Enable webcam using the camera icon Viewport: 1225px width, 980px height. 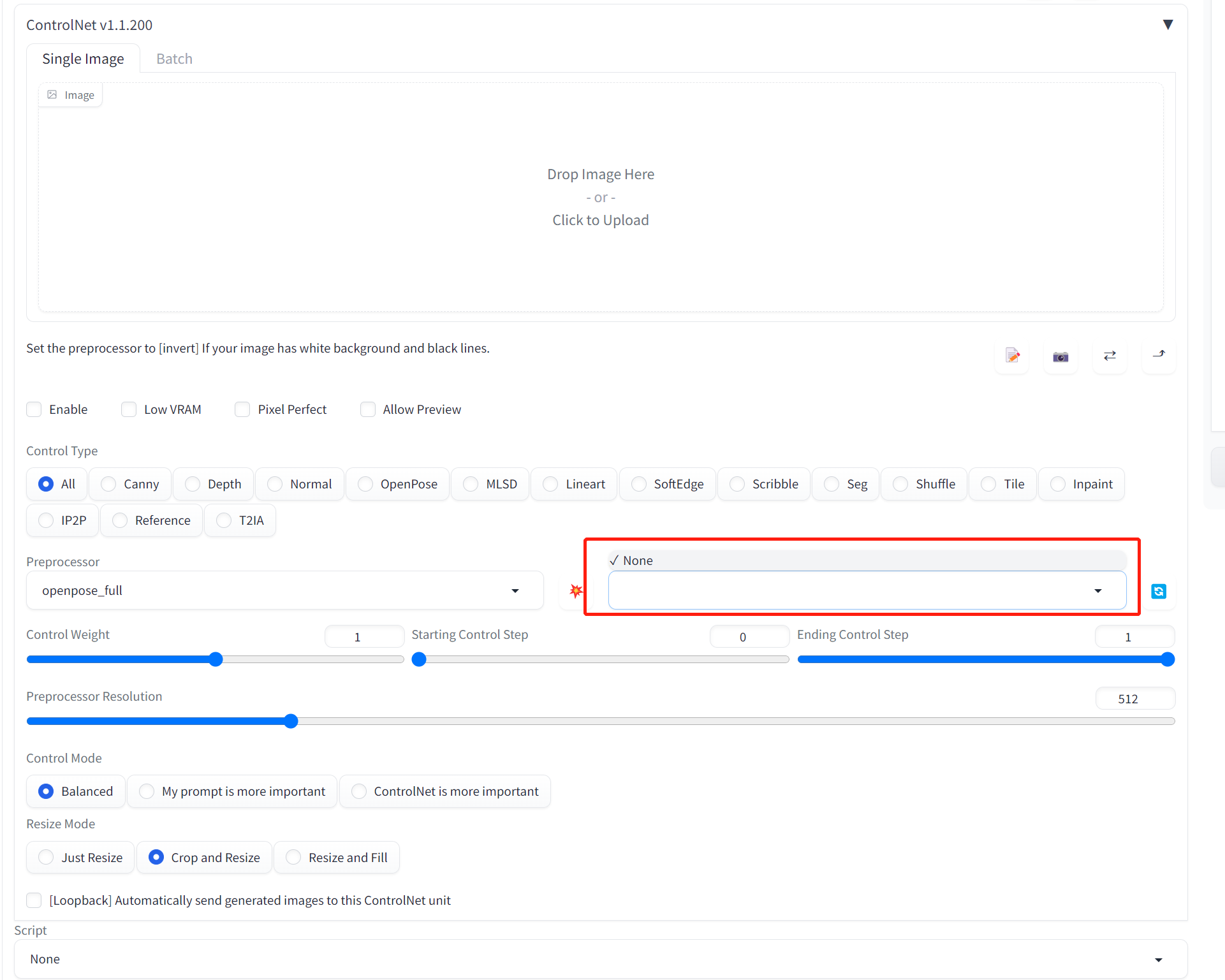[1060, 356]
